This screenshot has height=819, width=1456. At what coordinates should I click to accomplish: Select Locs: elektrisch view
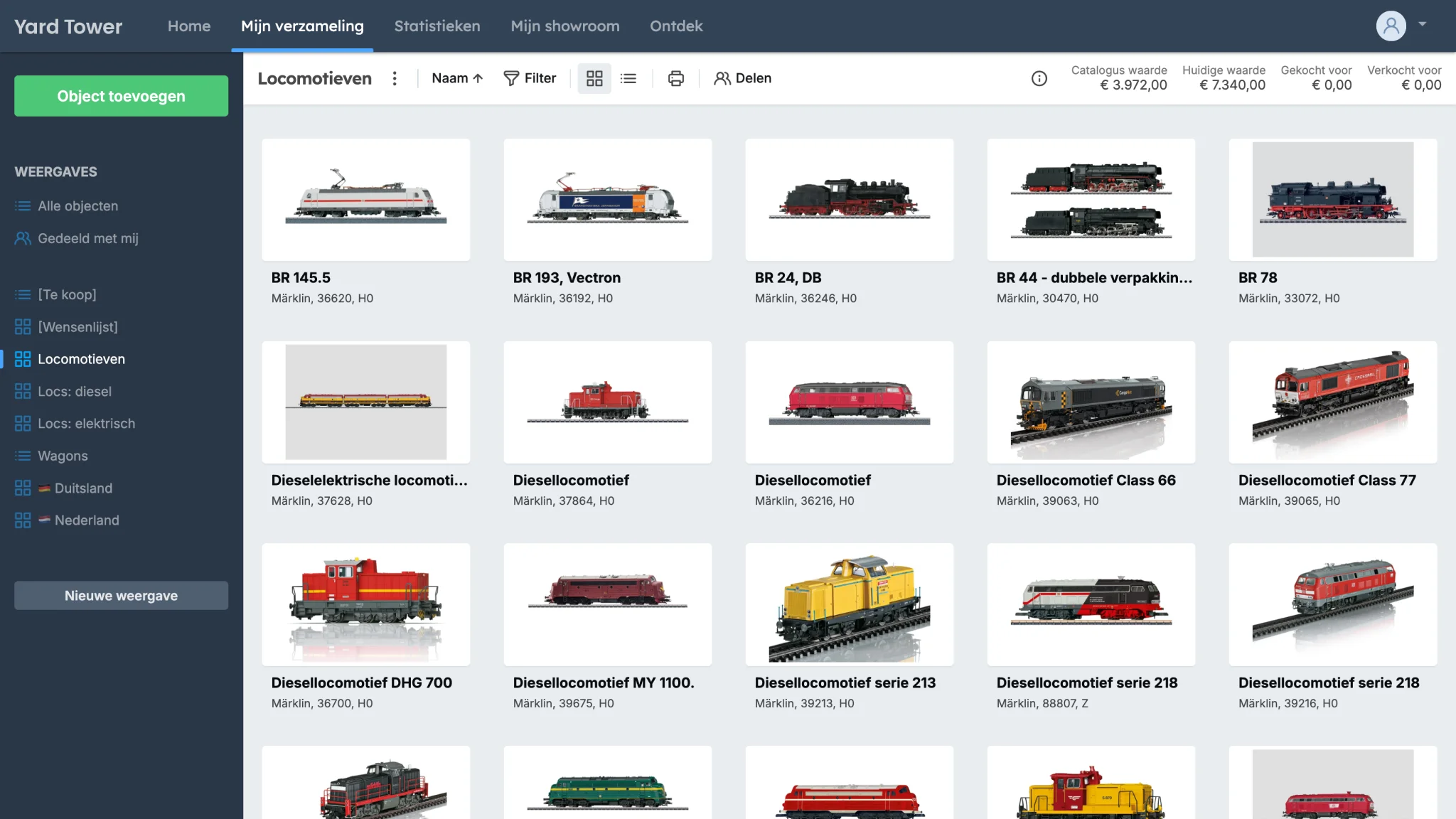(86, 424)
